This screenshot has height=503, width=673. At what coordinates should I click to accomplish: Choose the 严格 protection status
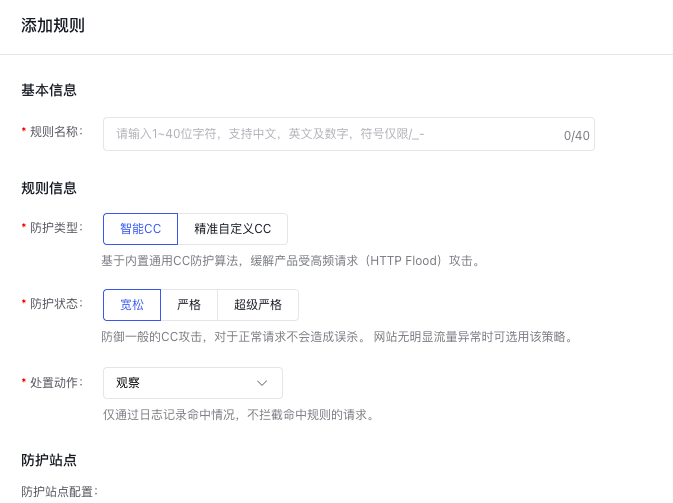coord(189,305)
